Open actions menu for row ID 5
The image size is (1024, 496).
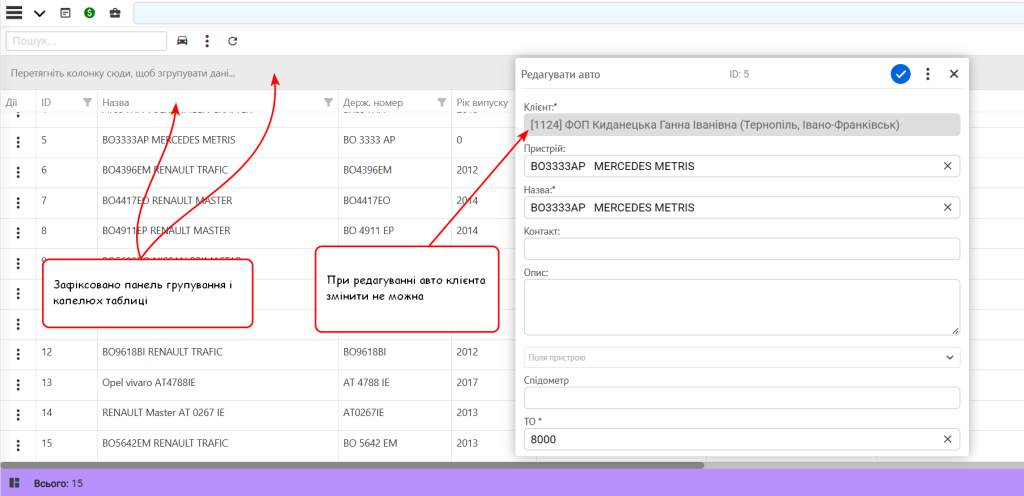pyautogui.click(x=18, y=141)
